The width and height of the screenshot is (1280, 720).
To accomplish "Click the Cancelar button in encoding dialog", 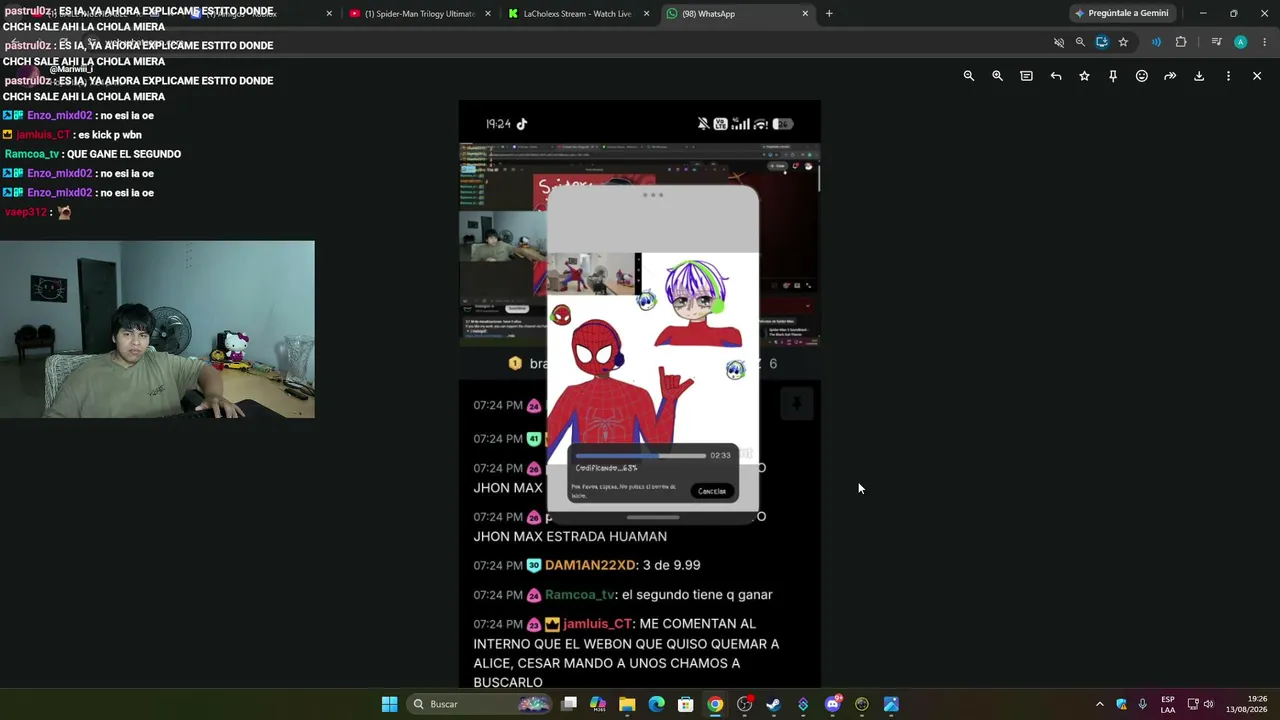I will 712,491.
